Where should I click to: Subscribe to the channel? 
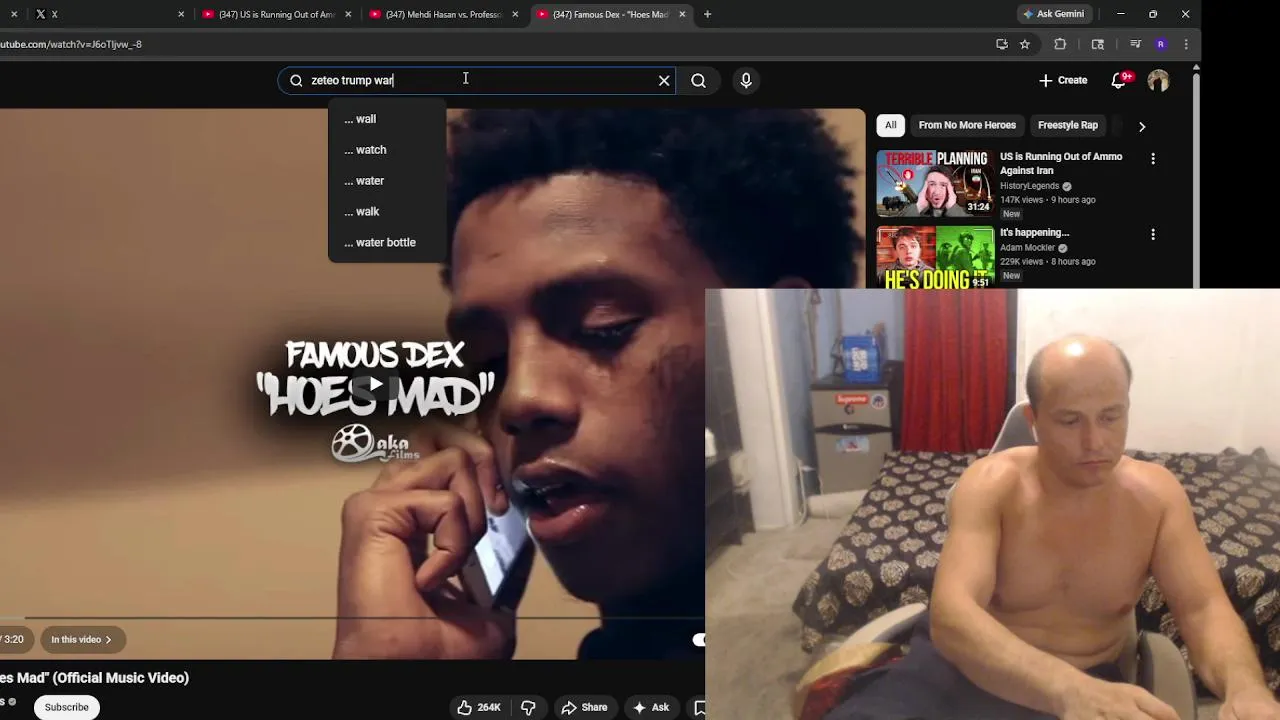click(x=66, y=707)
